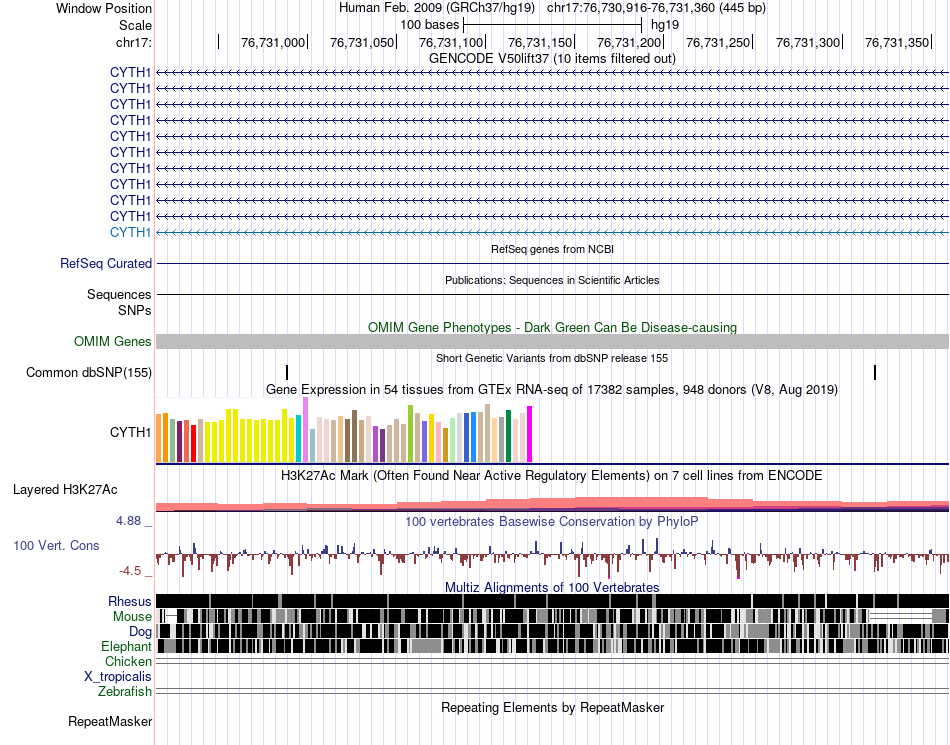Click the Common dbSNP(155) track label
This screenshot has width=950, height=745.
point(89,372)
